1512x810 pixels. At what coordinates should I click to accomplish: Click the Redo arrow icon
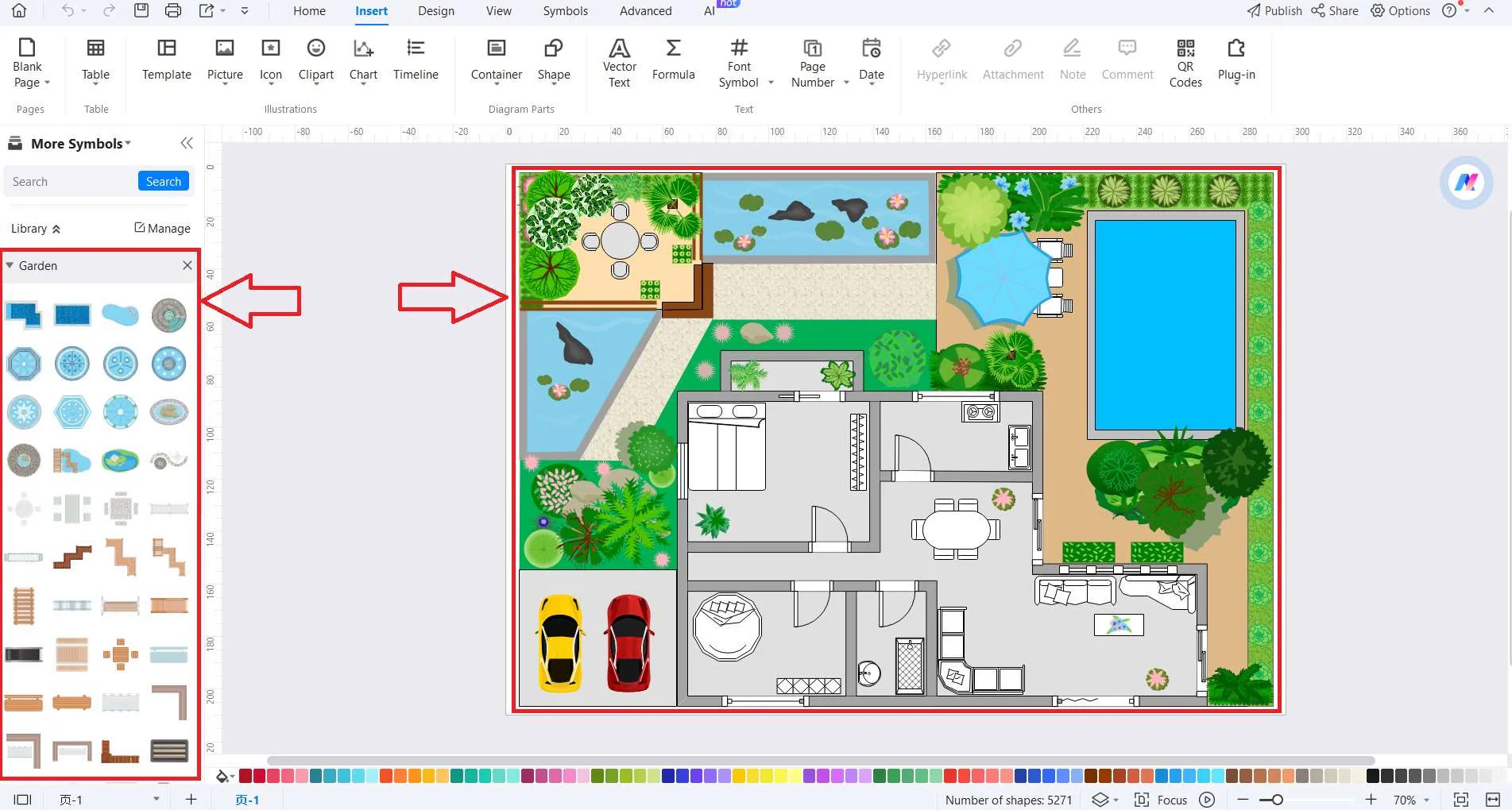tap(109, 10)
